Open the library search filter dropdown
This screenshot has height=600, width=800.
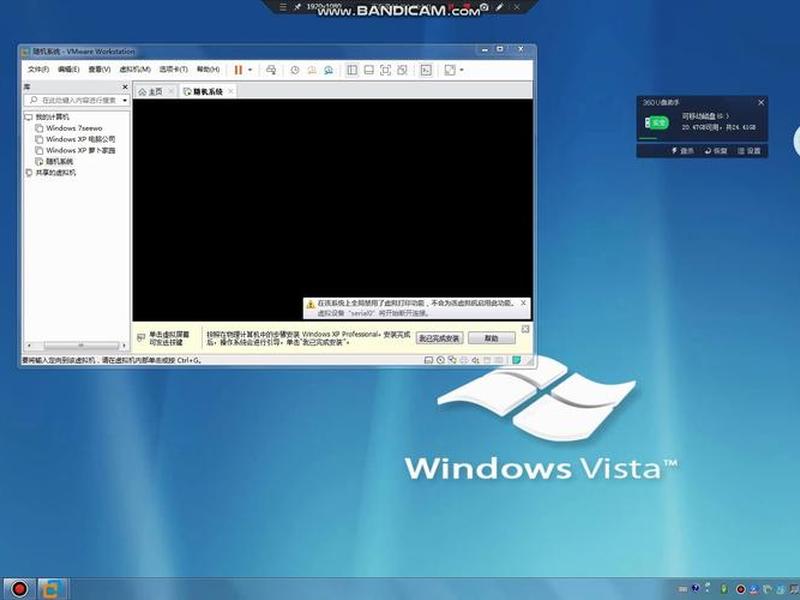tap(124, 101)
